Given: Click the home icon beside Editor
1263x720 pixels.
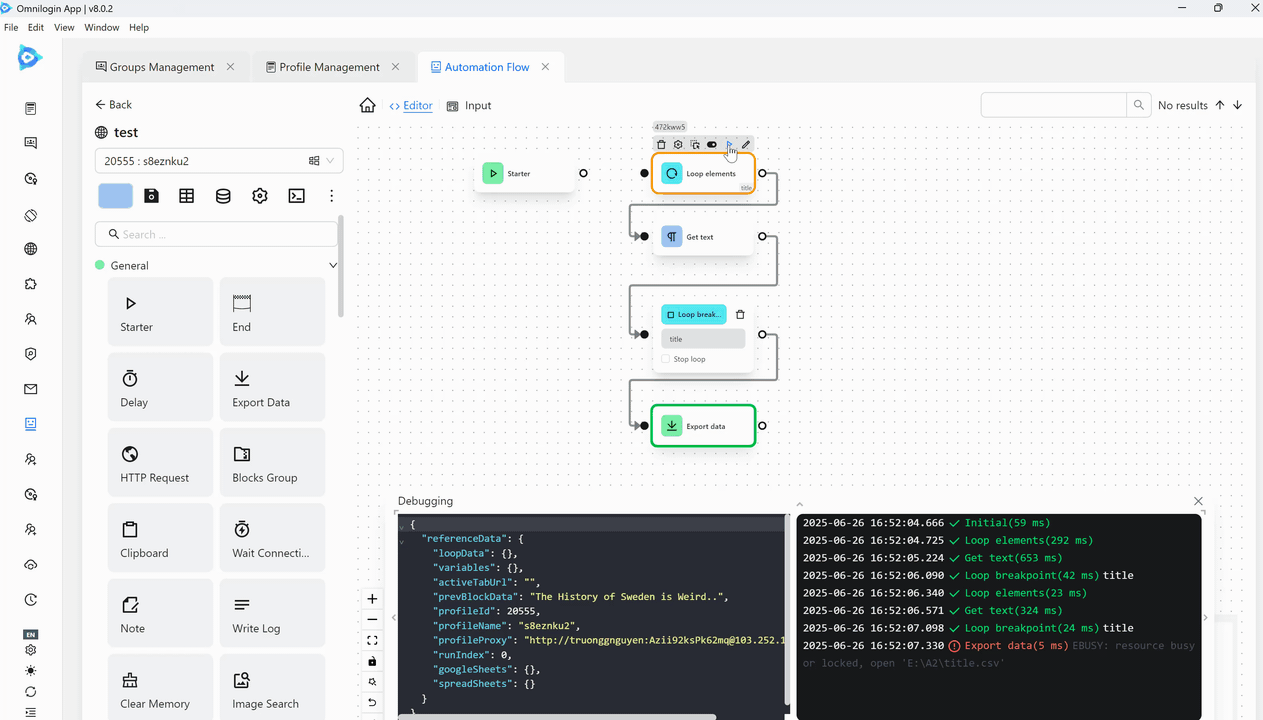Looking at the screenshot, I should [x=368, y=106].
